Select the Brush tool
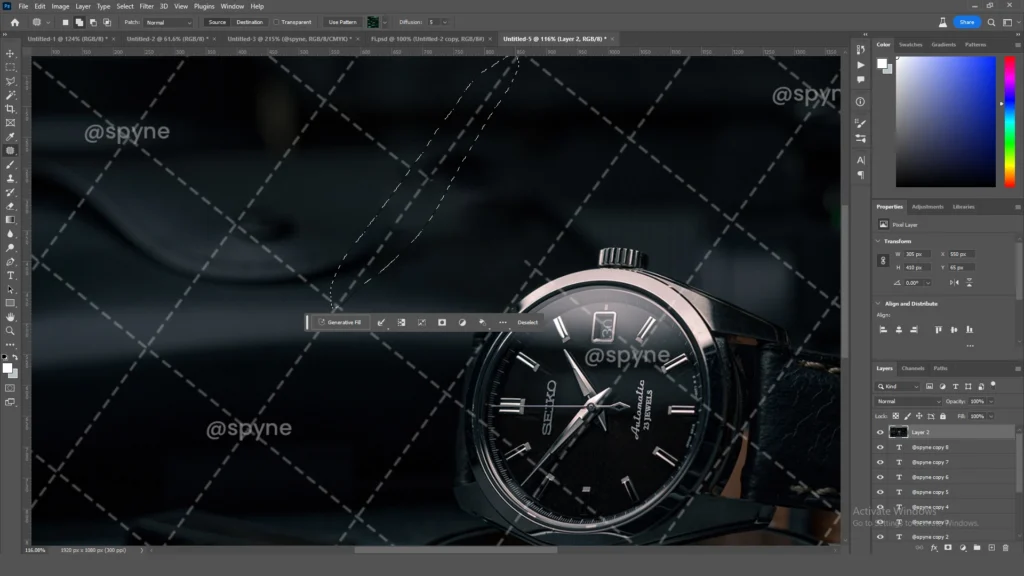 pos(10,165)
